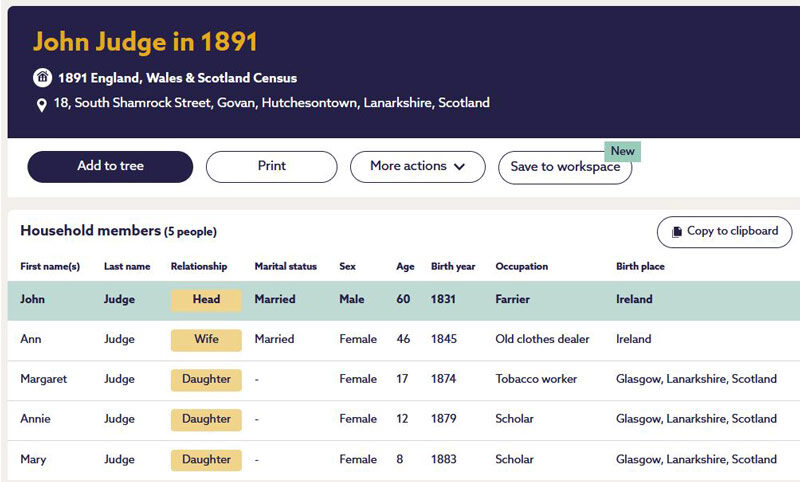The height and width of the screenshot is (482, 800).
Task: Click the Print button
Action: click(271, 167)
